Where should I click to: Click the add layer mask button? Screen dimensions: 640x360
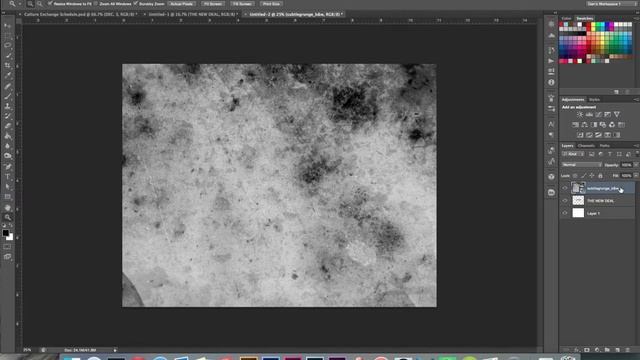coord(587,350)
